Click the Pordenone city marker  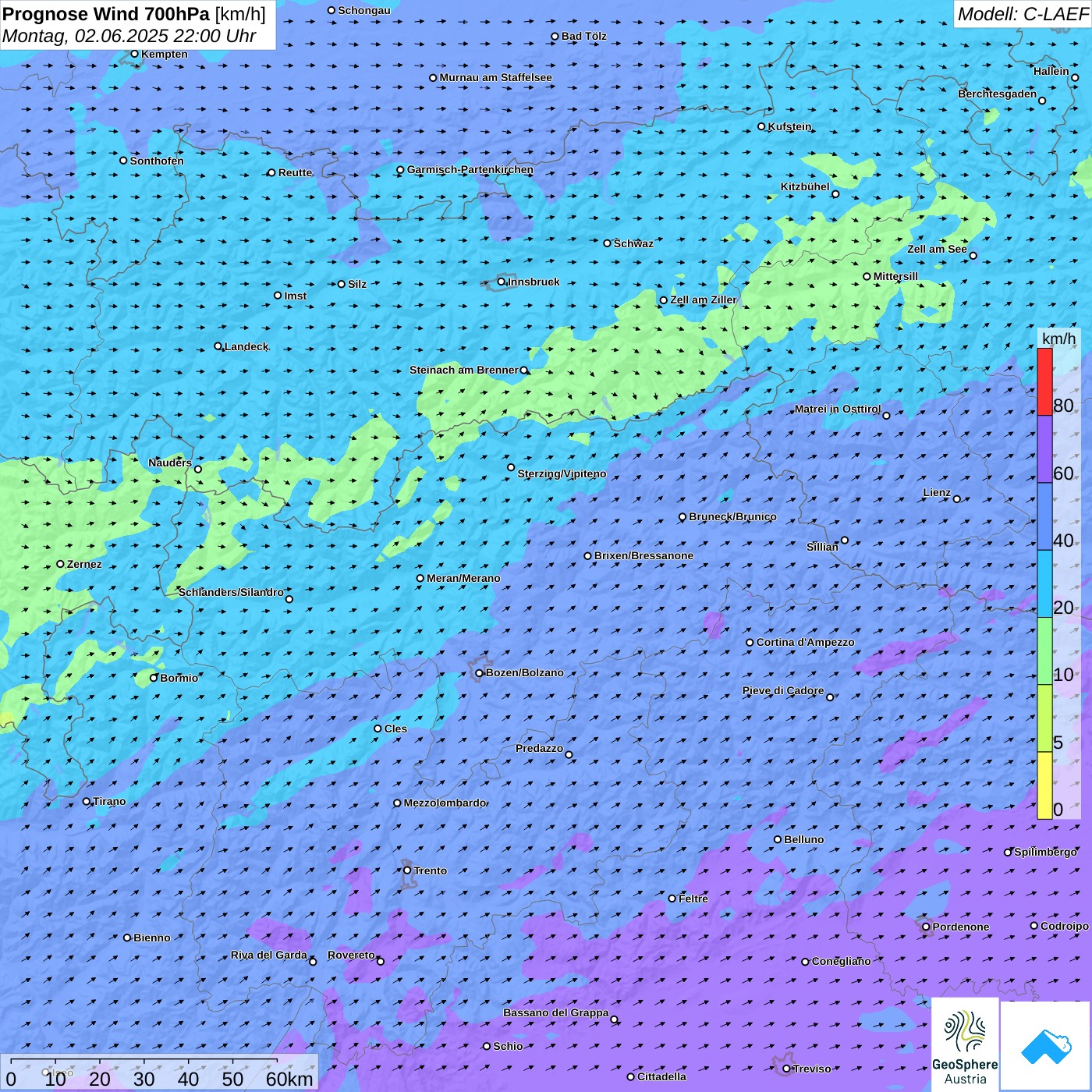point(926,927)
